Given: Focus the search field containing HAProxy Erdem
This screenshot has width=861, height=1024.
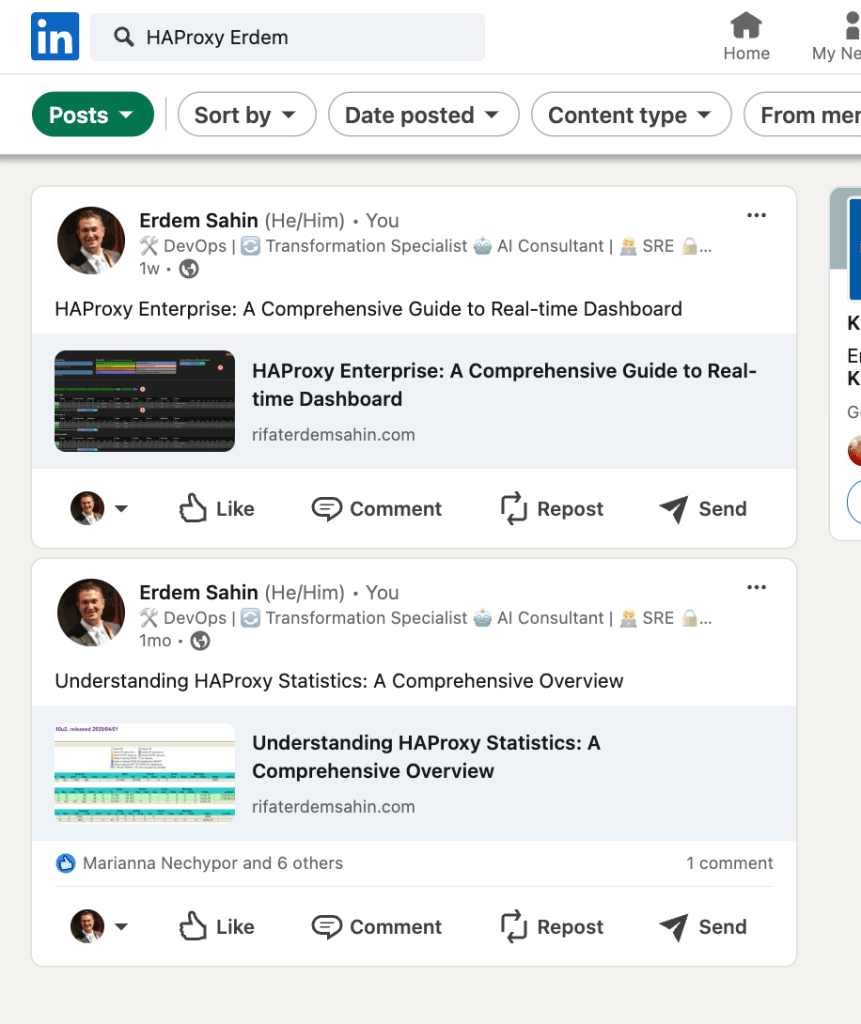Looking at the screenshot, I should 287,37.
